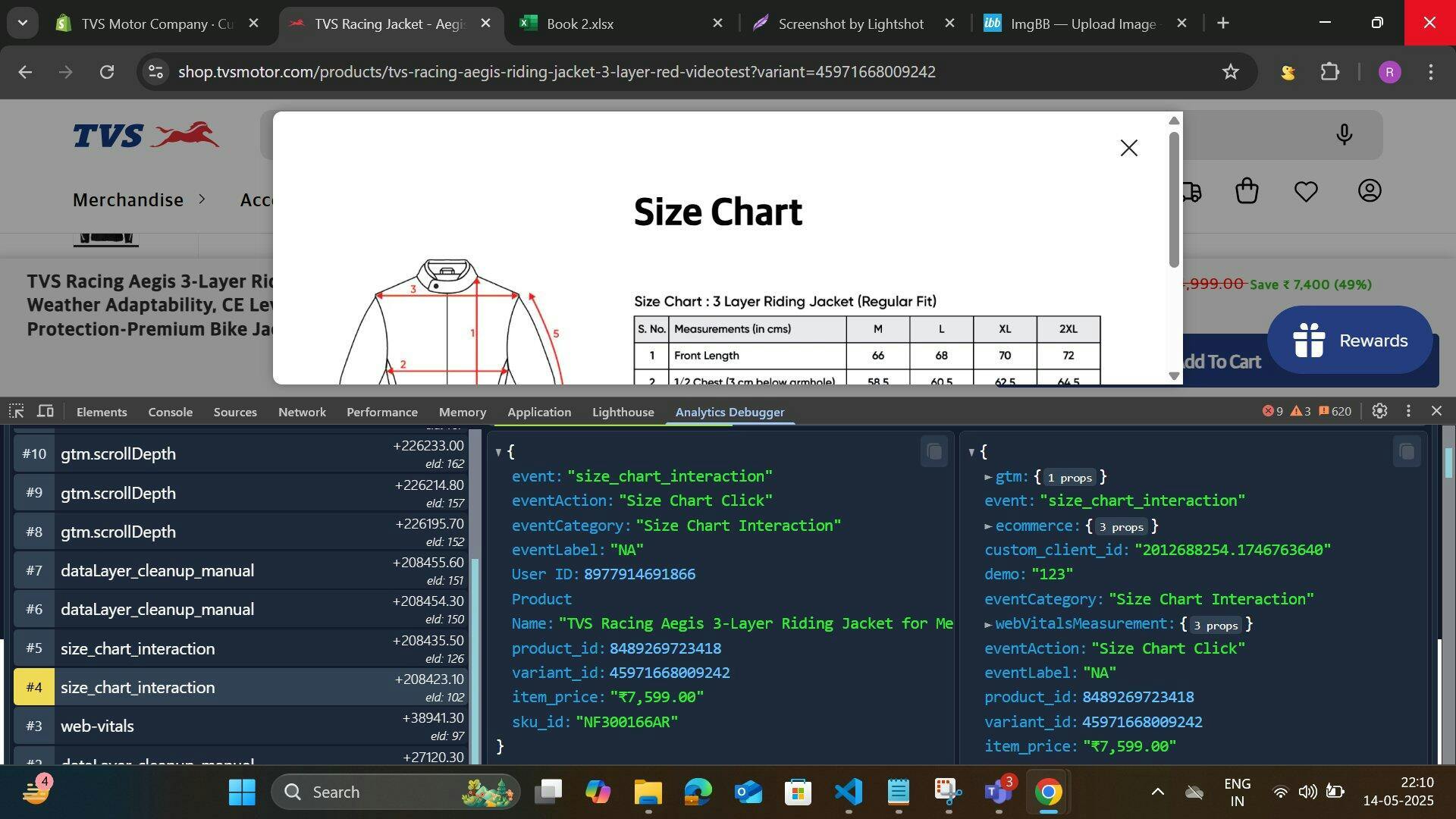Copy the right dataLayer JSON panel
The width and height of the screenshot is (1456, 819).
click(x=1407, y=452)
